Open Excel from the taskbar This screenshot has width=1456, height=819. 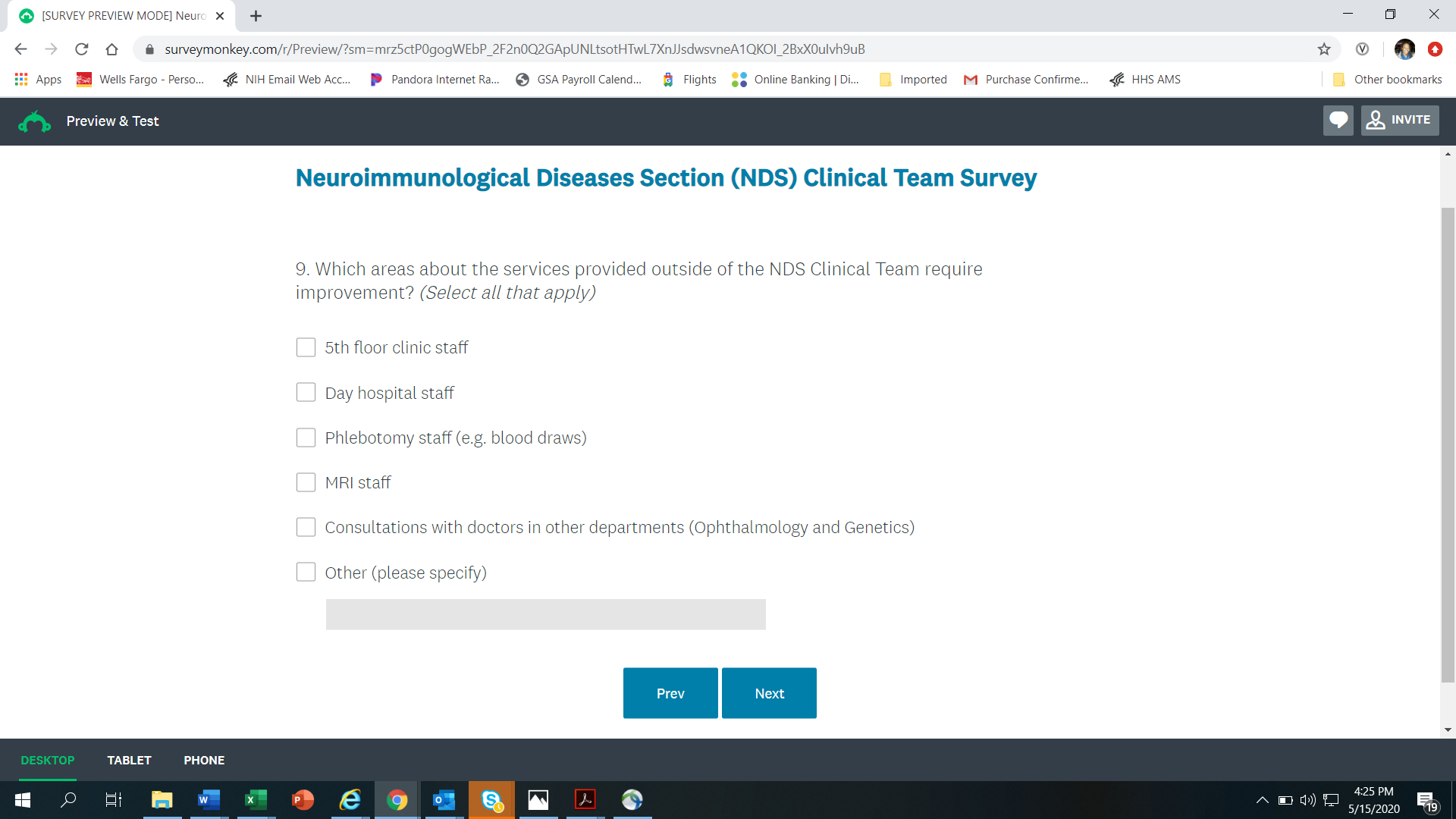pos(256,800)
